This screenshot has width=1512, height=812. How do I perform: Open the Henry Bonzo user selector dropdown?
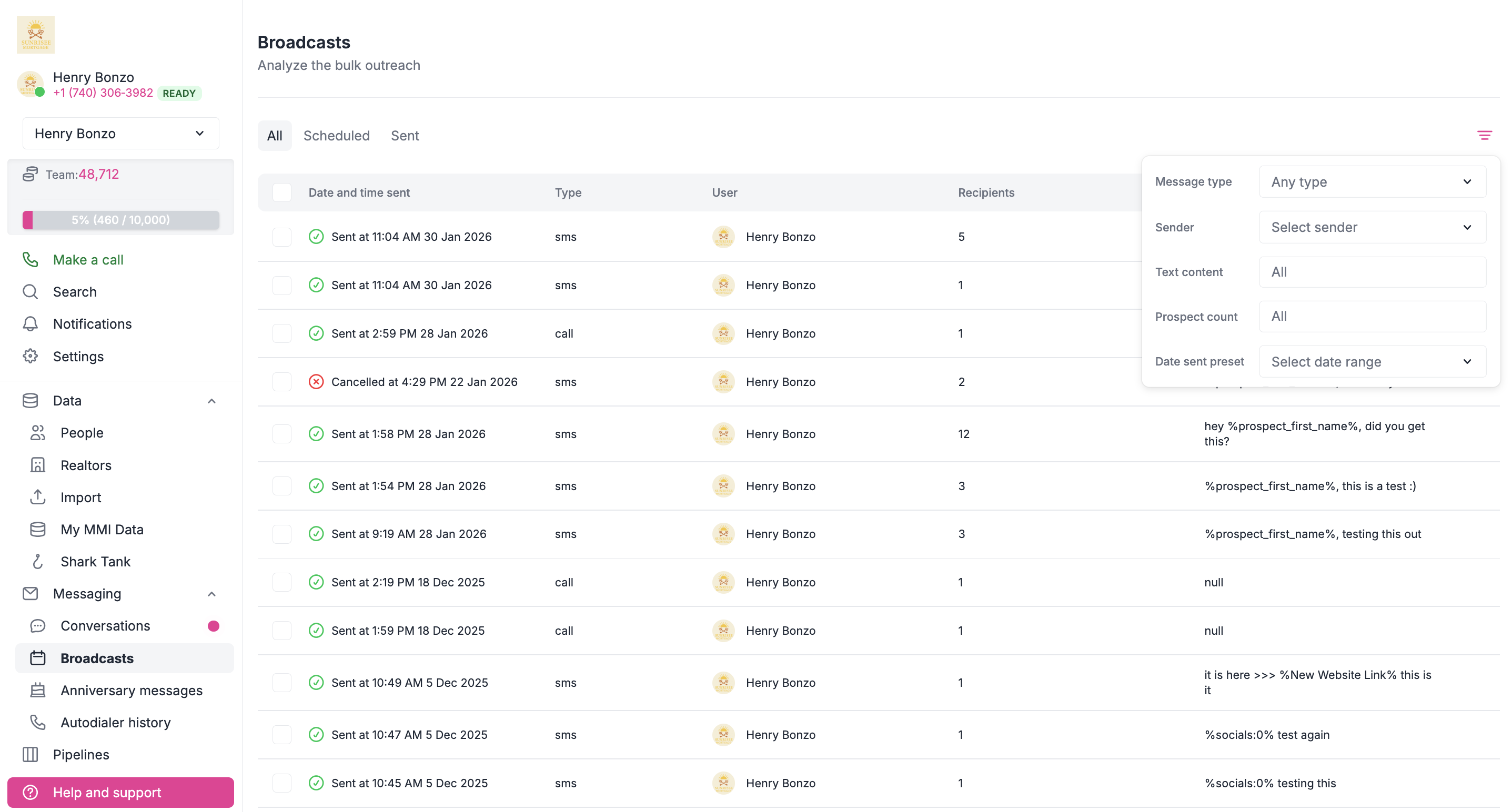click(x=120, y=134)
